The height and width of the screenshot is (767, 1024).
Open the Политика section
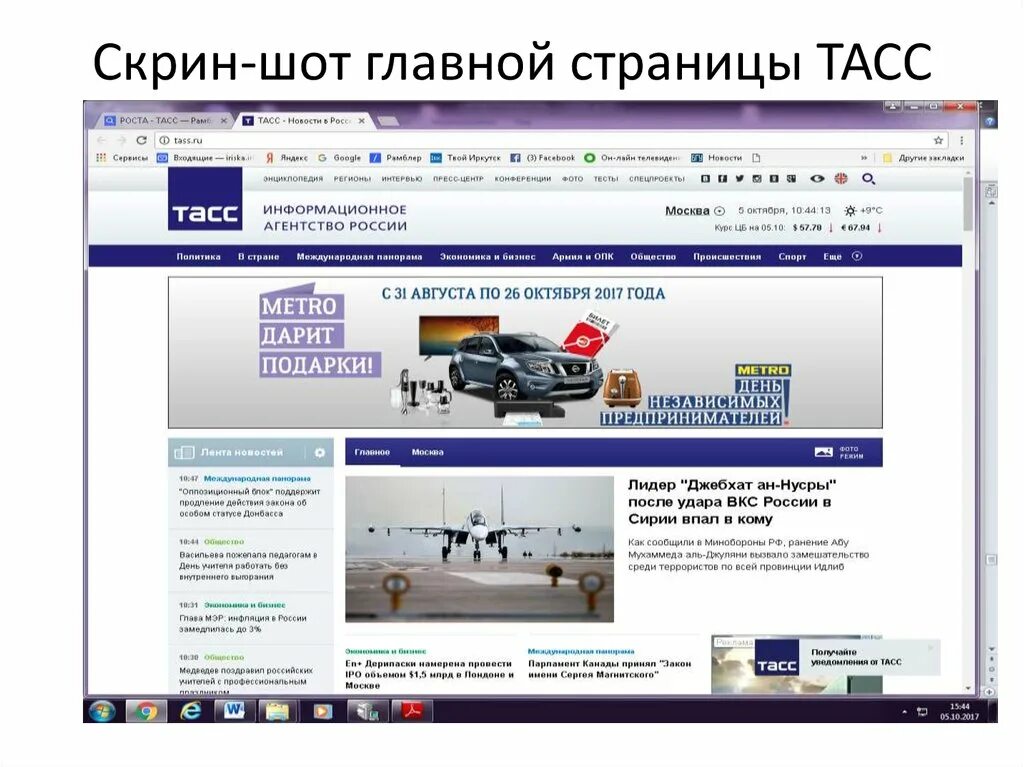(198, 257)
